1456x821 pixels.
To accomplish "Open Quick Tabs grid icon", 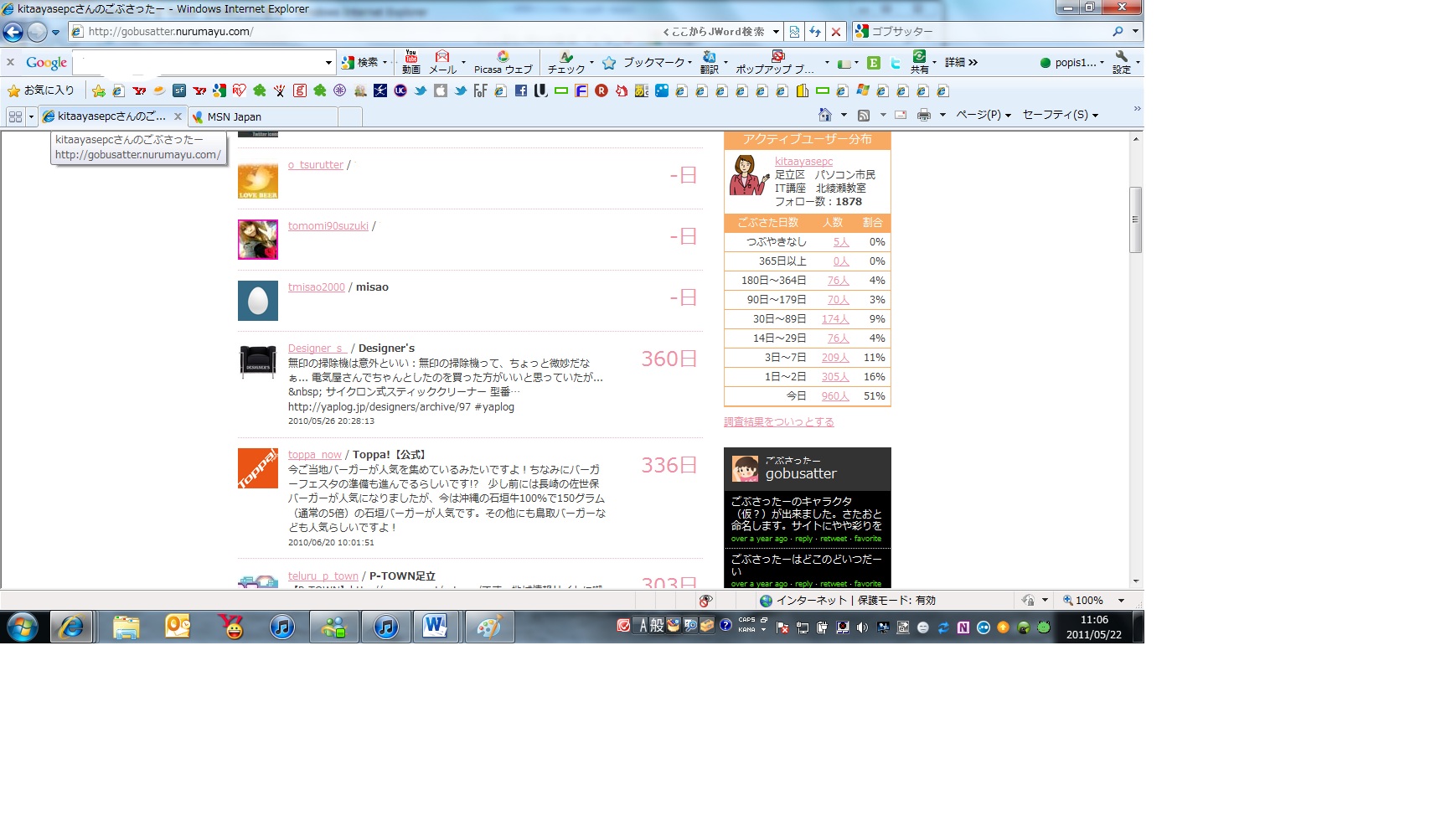I will tap(15, 116).
